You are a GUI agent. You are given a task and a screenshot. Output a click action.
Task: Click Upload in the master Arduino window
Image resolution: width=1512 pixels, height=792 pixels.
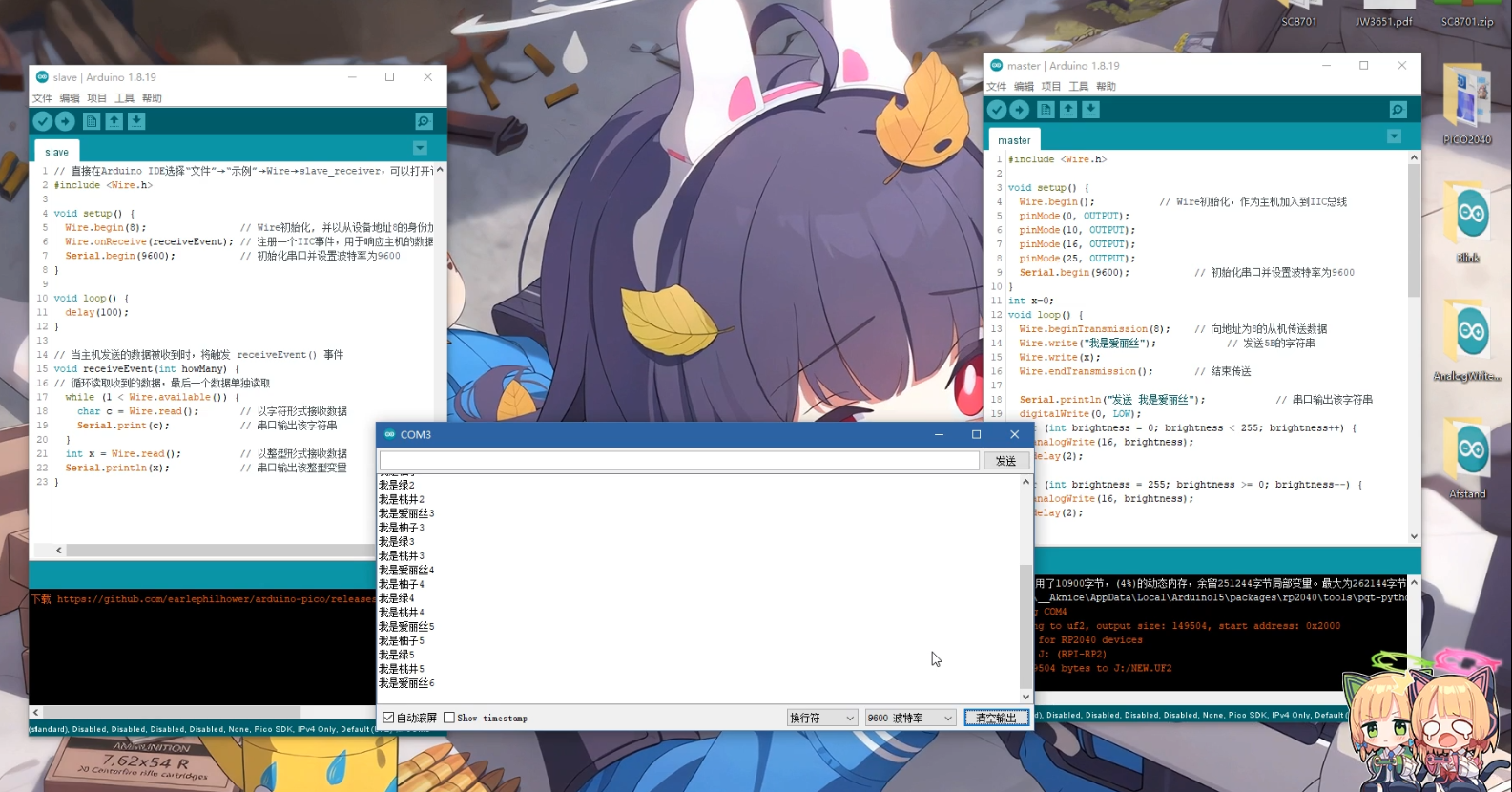1020,110
